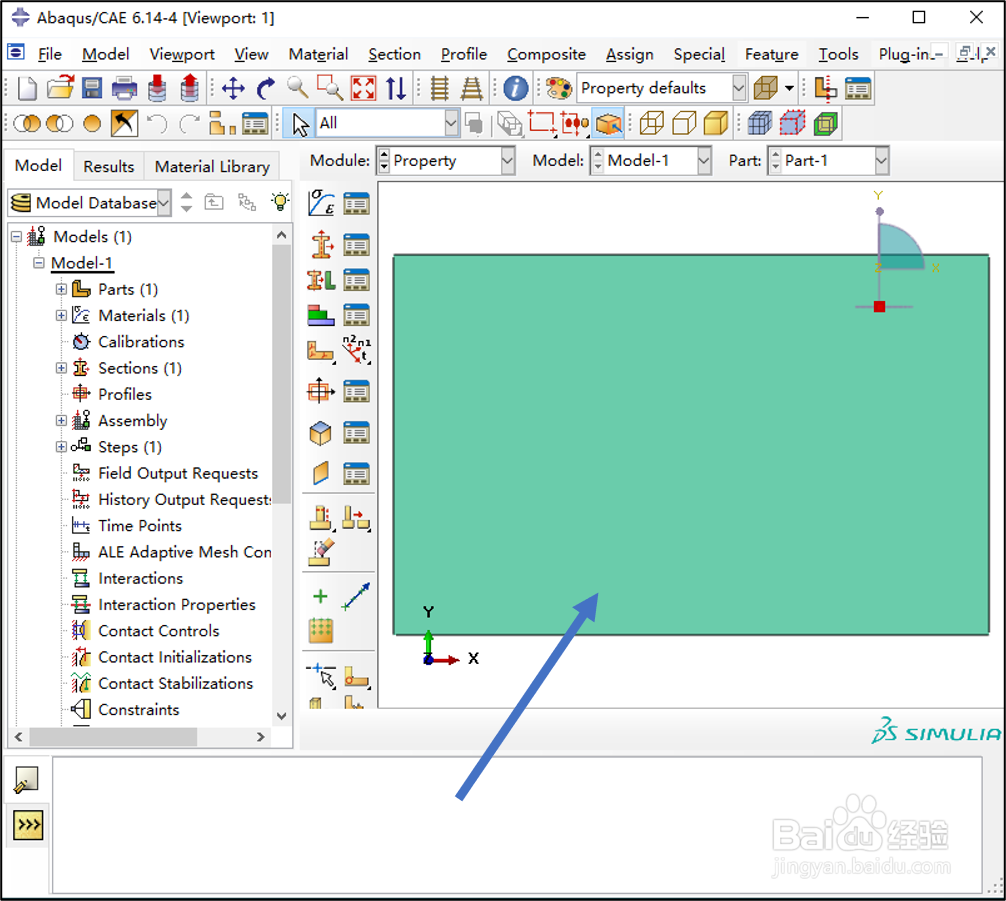Click the Auto-Fit View icon
Image resolution: width=1006 pixels, height=901 pixels.
[x=363, y=88]
